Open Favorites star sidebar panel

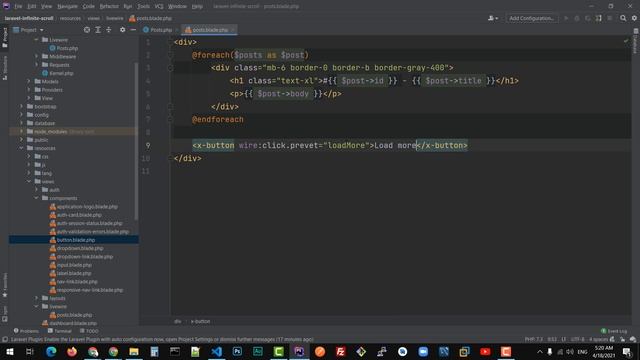point(5,285)
